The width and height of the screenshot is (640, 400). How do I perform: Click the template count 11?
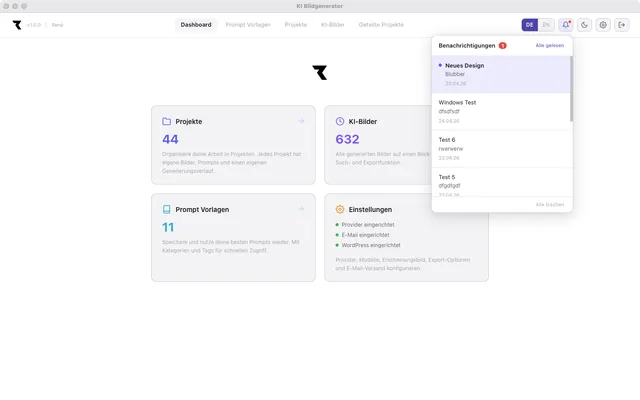pyautogui.click(x=168, y=227)
